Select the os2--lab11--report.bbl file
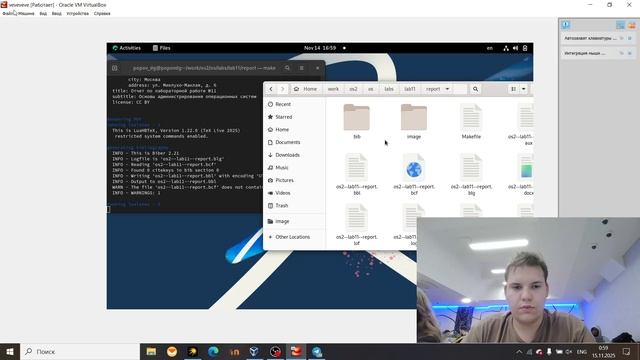 click(356, 167)
